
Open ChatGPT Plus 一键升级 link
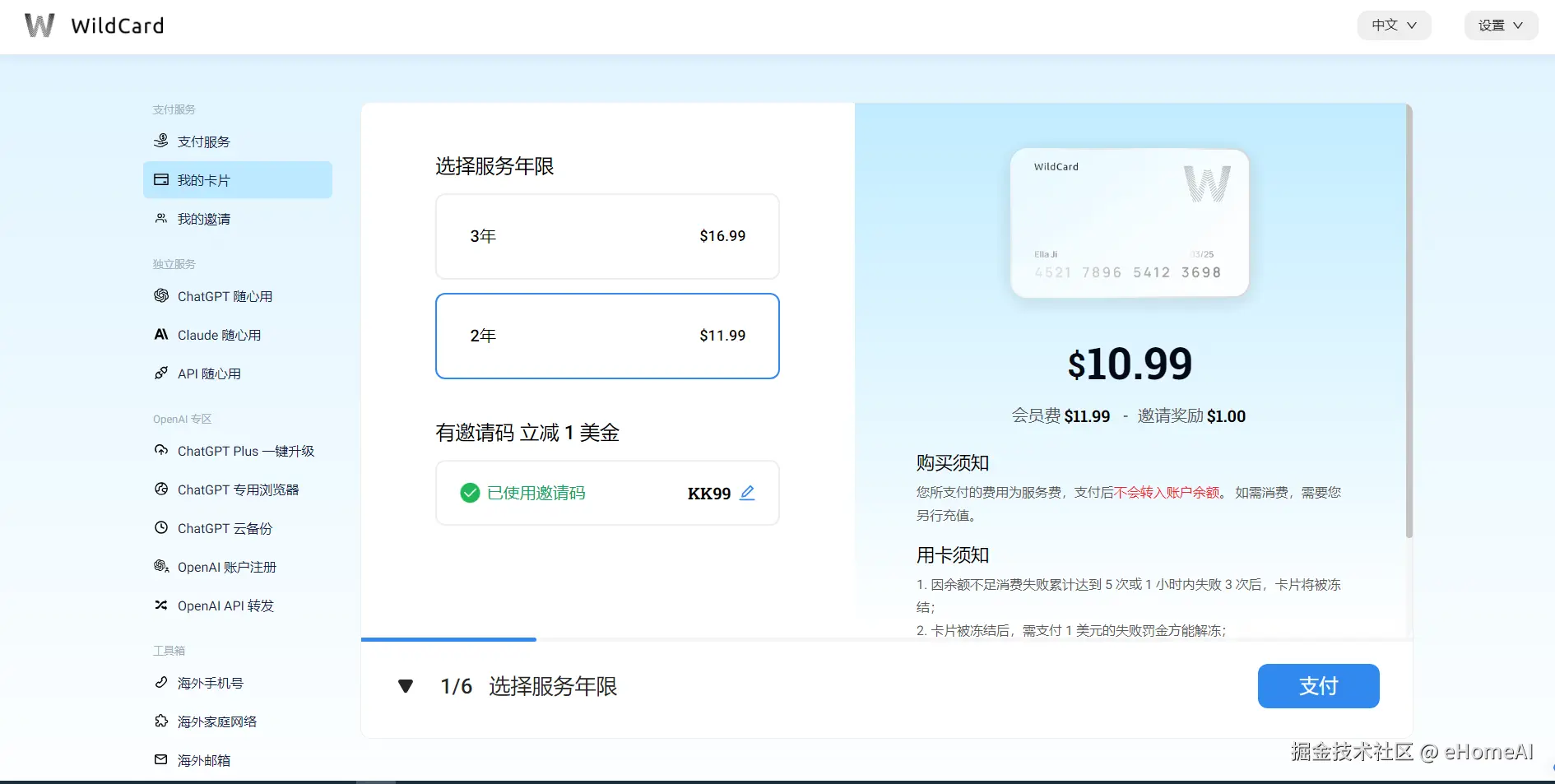point(238,451)
